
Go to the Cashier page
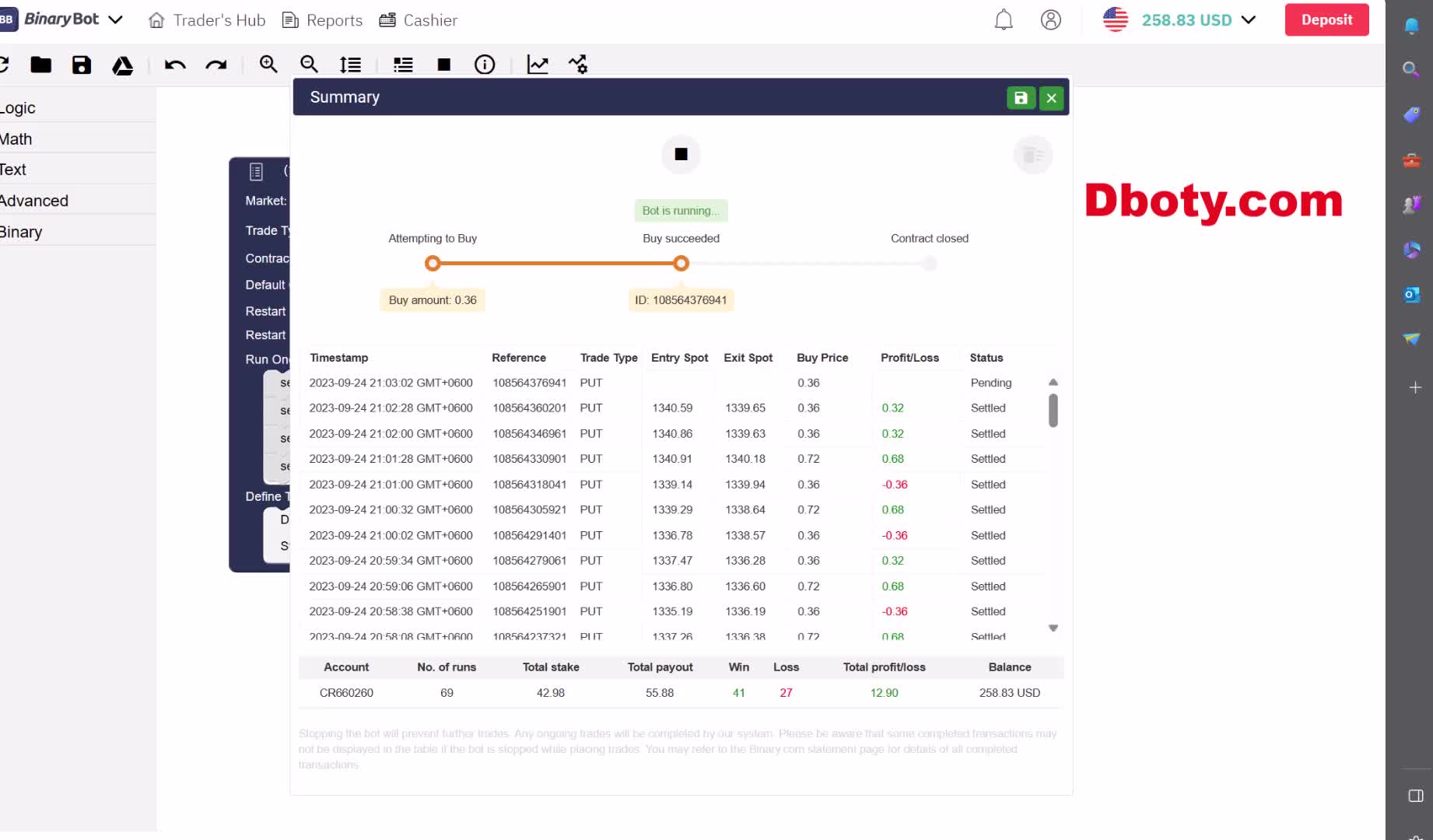pos(419,20)
